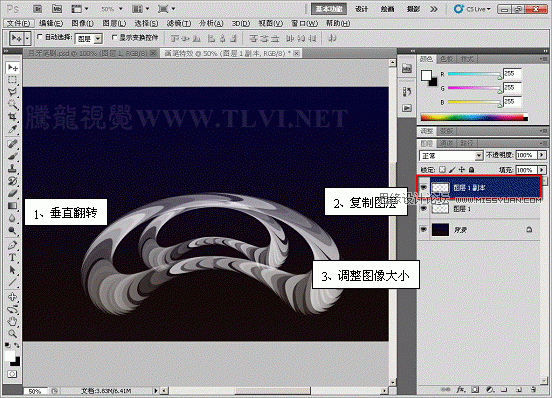The image size is (552, 398).
Task: Hide the Layer 1 copy layer
Action: pos(424,188)
